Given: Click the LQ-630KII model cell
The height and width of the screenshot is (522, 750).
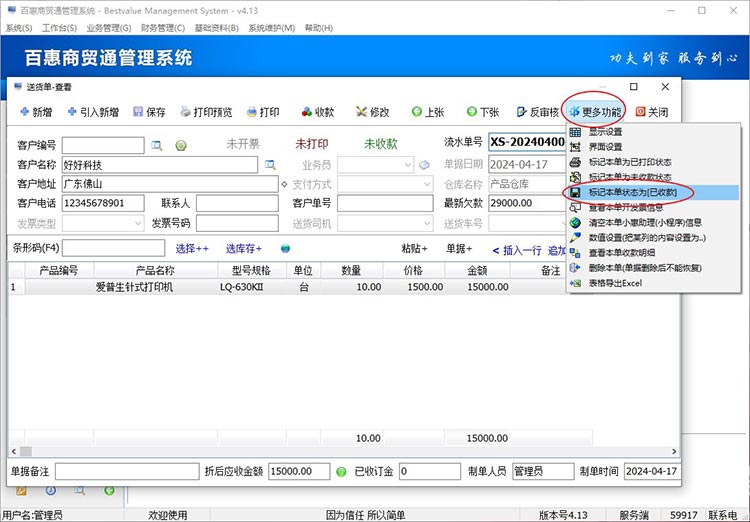Looking at the screenshot, I should (252, 287).
